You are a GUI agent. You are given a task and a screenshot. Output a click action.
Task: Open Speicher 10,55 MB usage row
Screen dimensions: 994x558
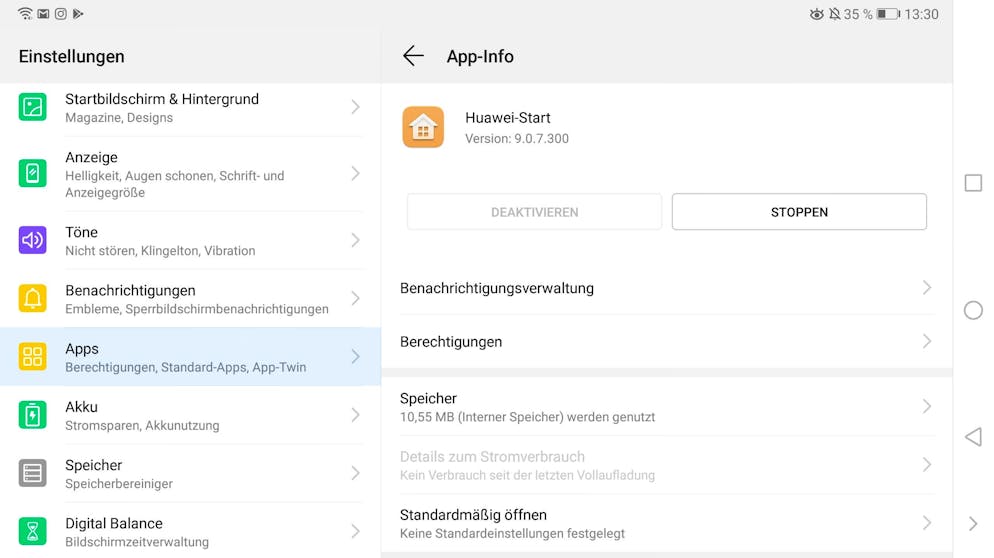pos(667,407)
